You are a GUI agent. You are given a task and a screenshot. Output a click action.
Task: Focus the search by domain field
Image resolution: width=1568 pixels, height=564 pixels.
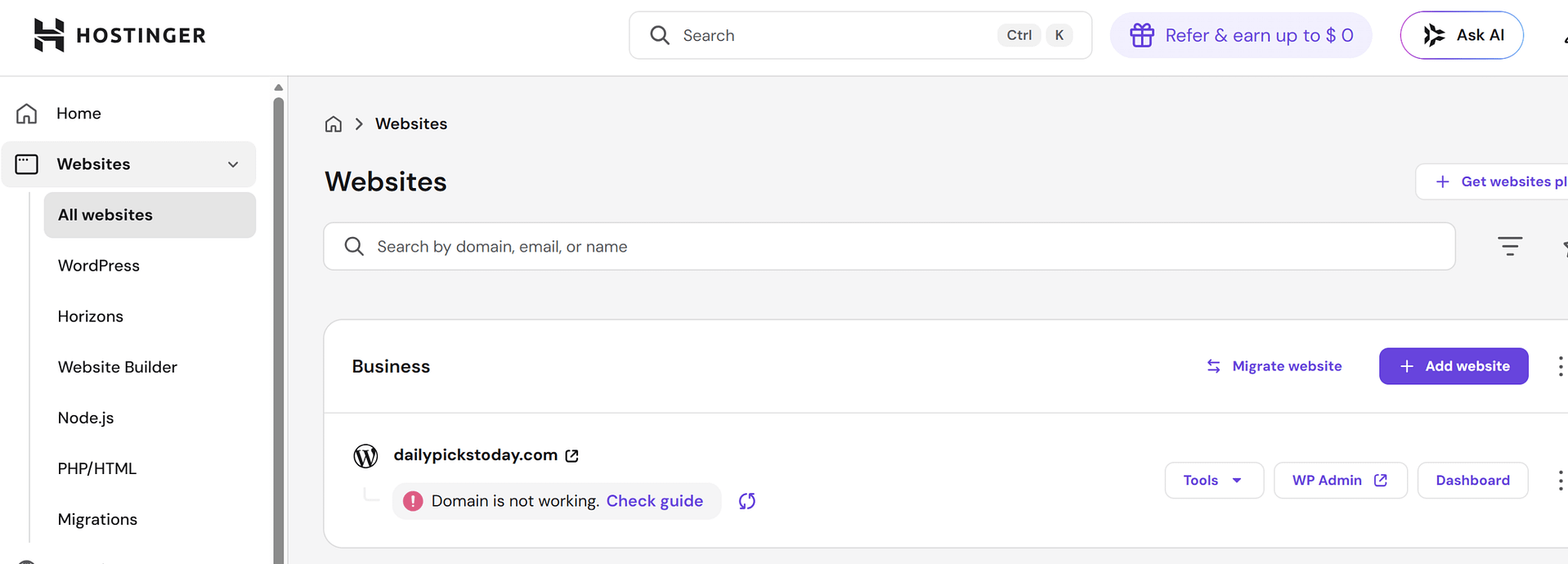click(889, 246)
